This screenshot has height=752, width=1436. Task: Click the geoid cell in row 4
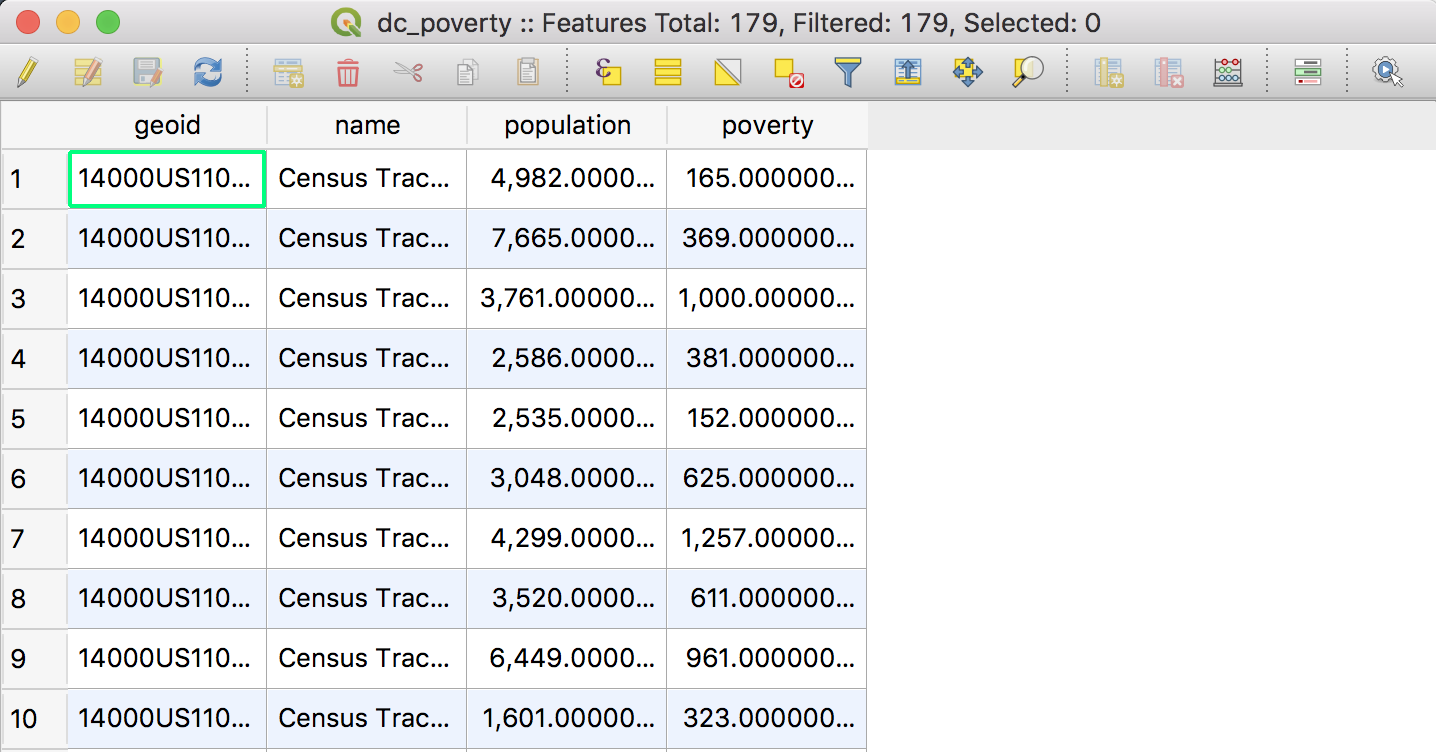(167, 359)
